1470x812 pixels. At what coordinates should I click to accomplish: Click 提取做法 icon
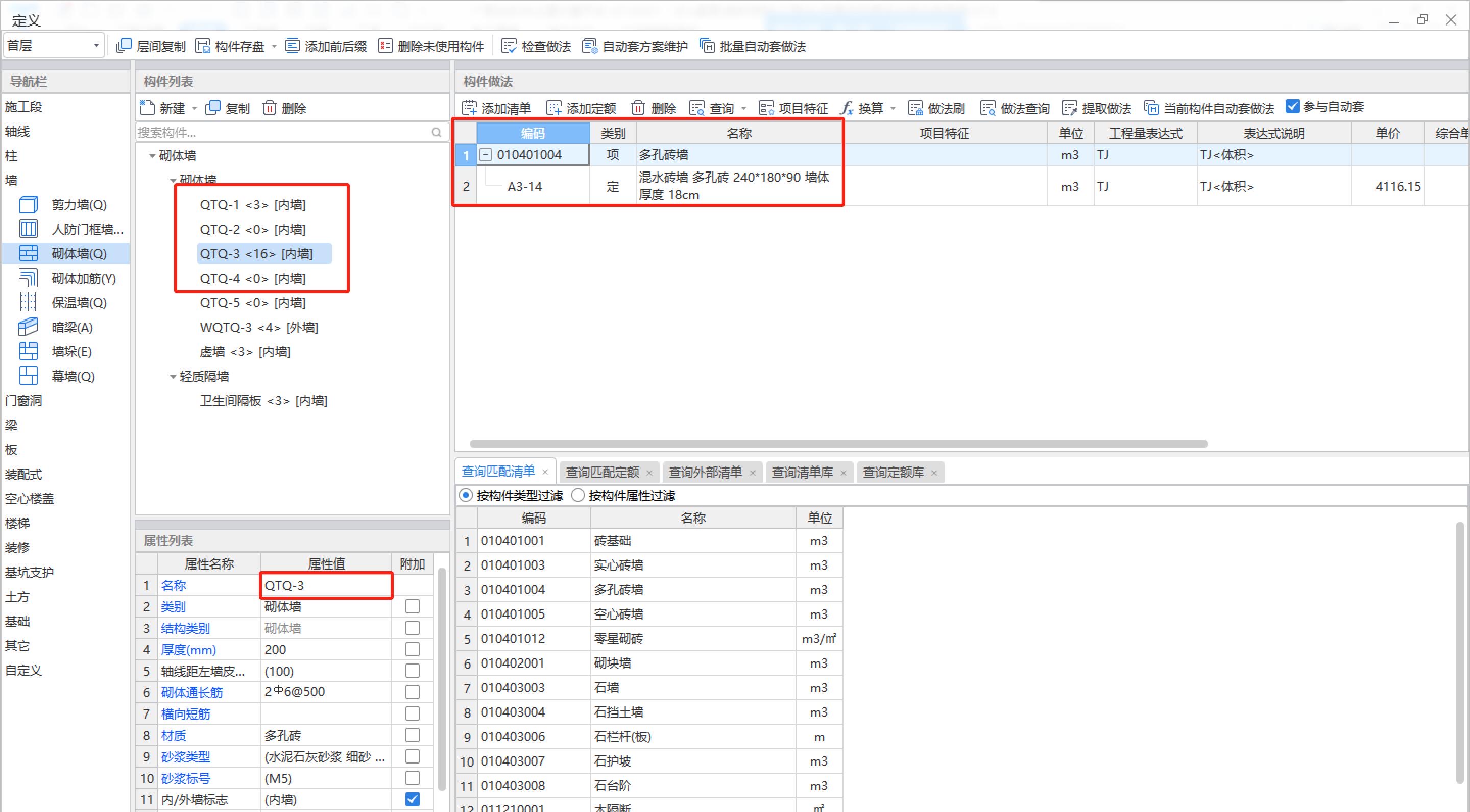[1070, 108]
